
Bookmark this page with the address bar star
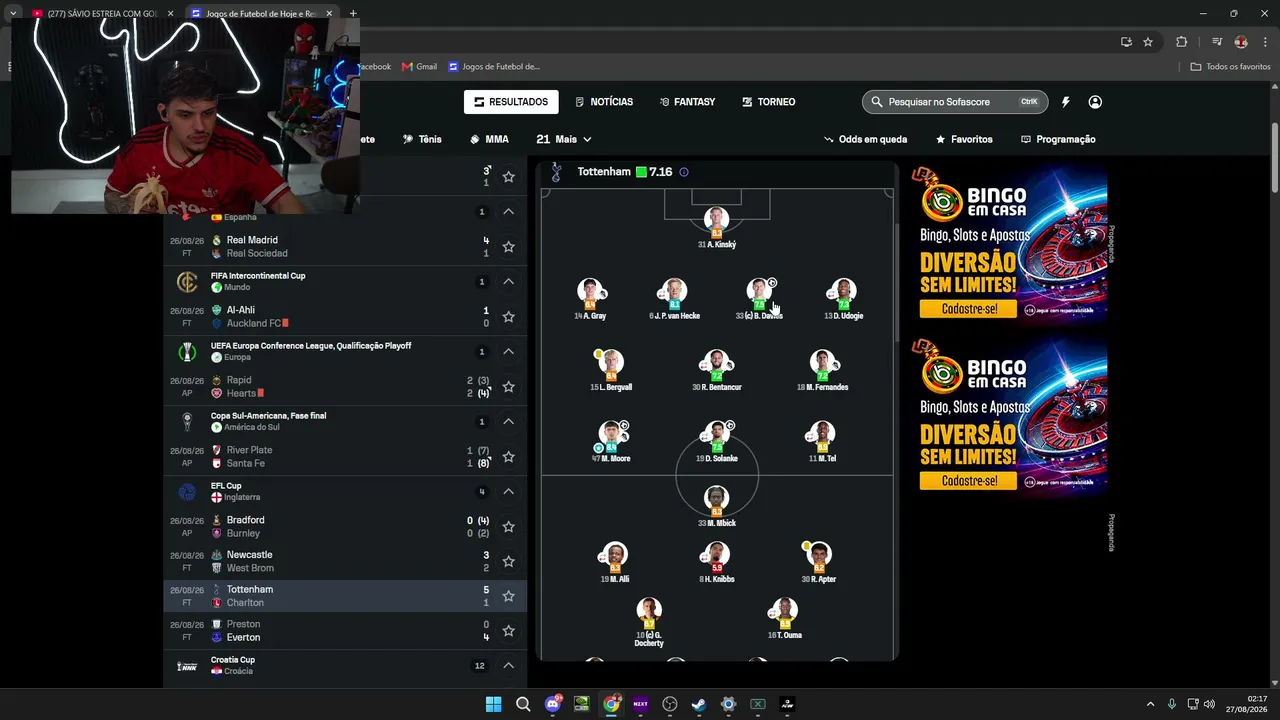click(1148, 42)
